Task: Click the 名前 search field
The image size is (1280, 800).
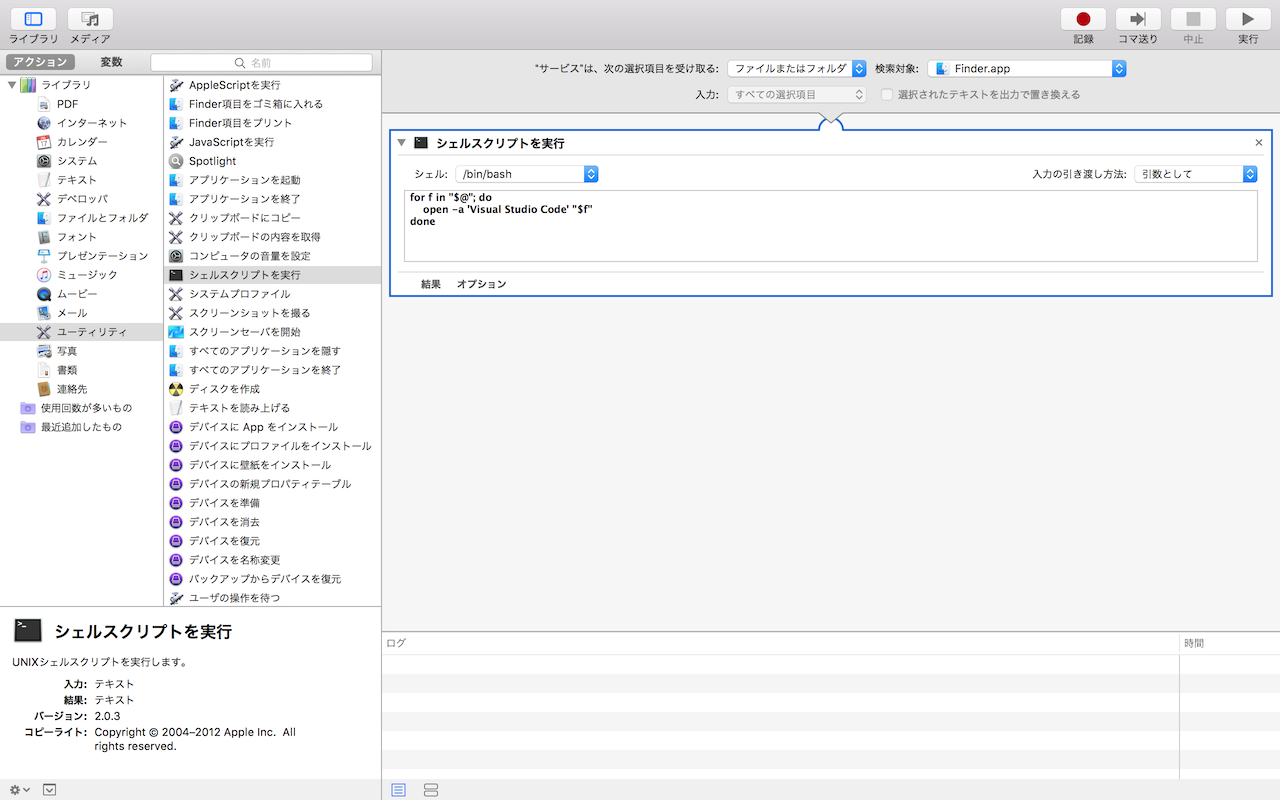Action: click(261, 62)
